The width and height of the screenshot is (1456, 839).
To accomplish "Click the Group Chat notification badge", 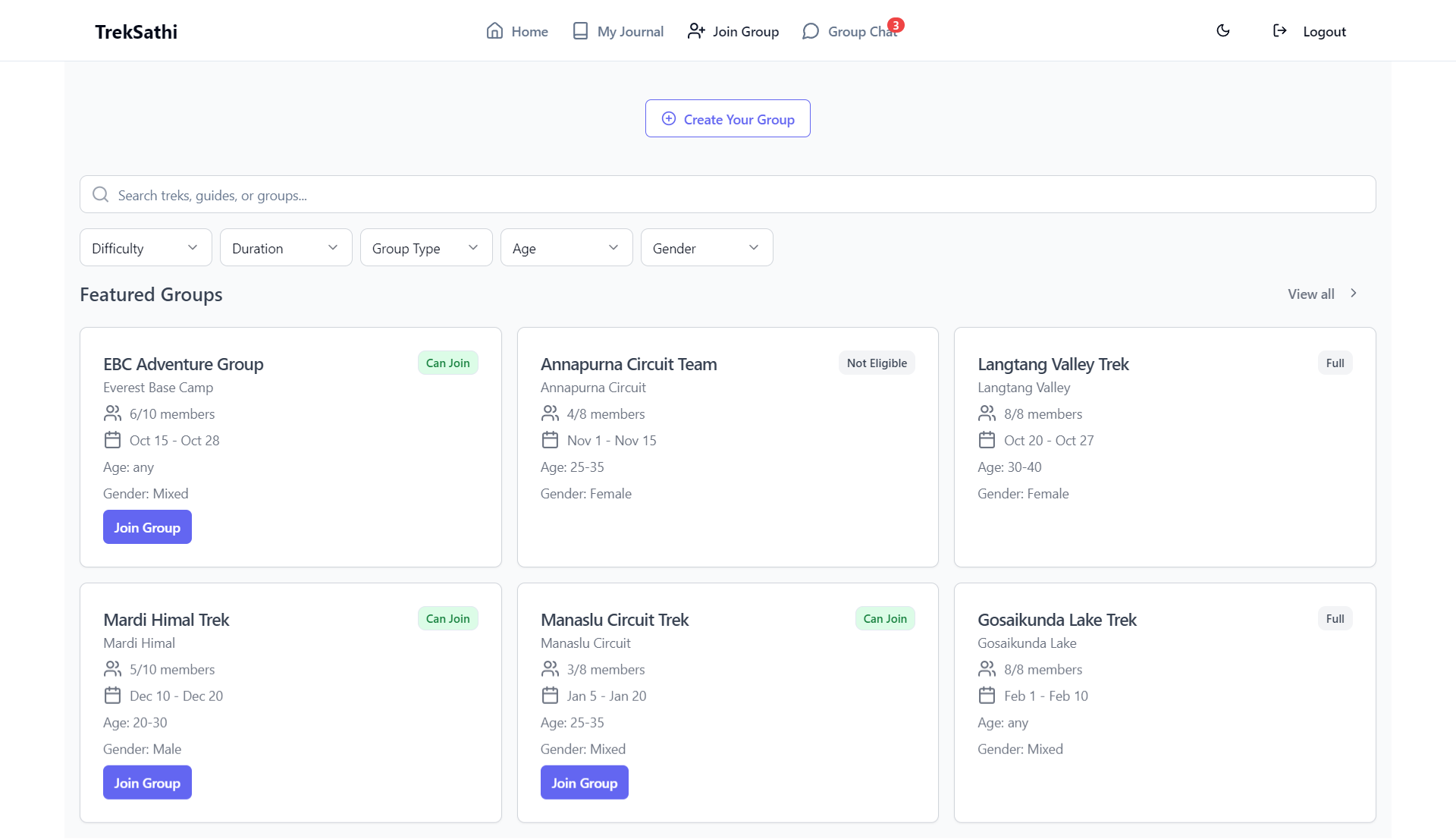I will coord(896,25).
